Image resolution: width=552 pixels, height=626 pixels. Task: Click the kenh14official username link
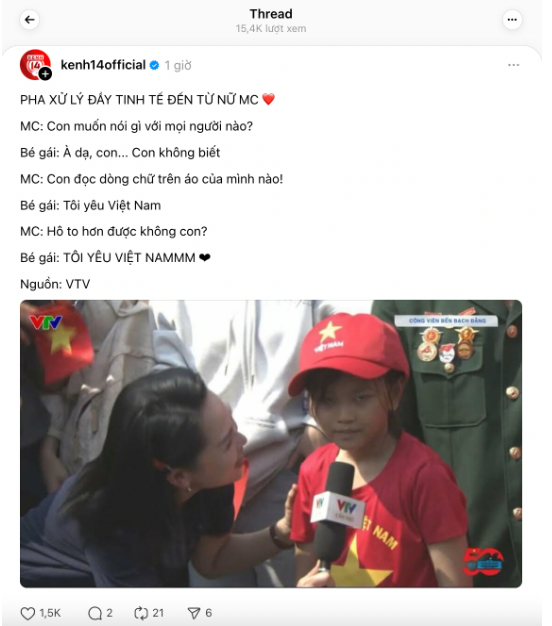[x=103, y=65]
